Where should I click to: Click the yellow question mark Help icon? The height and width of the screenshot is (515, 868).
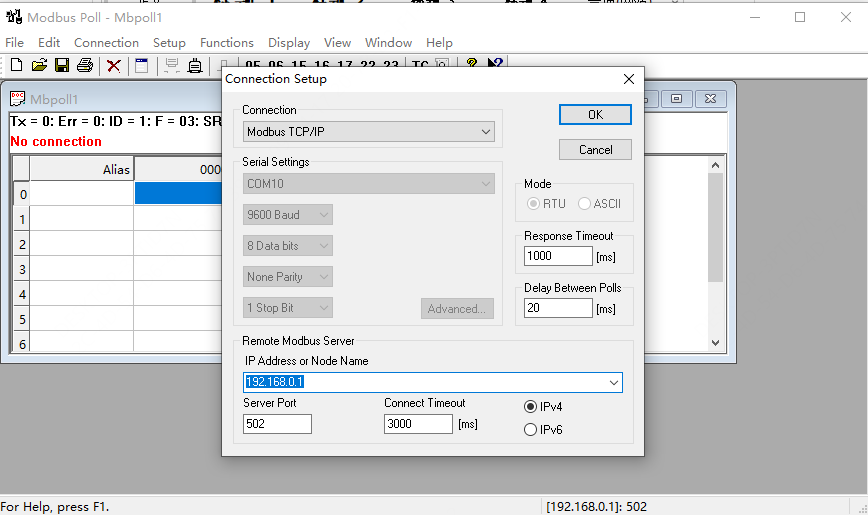pyautogui.click(x=472, y=63)
